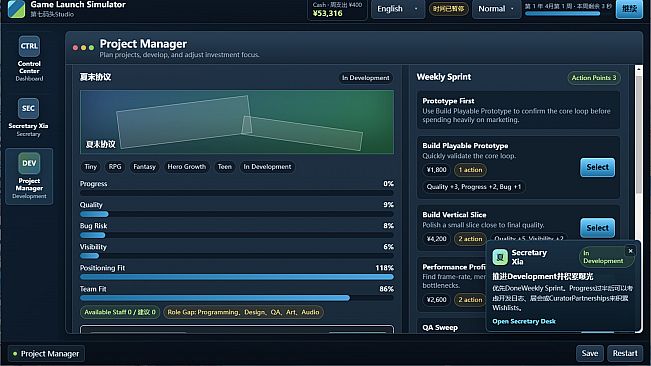This screenshot has height=366, width=651.
Task: Click the Quality progress bar
Action: click(x=237, y=214)
